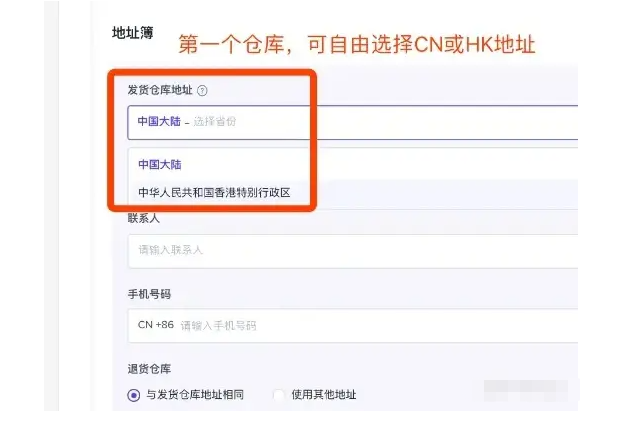Click the 联系人 field label
Screen dimensions: 632x422
point(144,217)
